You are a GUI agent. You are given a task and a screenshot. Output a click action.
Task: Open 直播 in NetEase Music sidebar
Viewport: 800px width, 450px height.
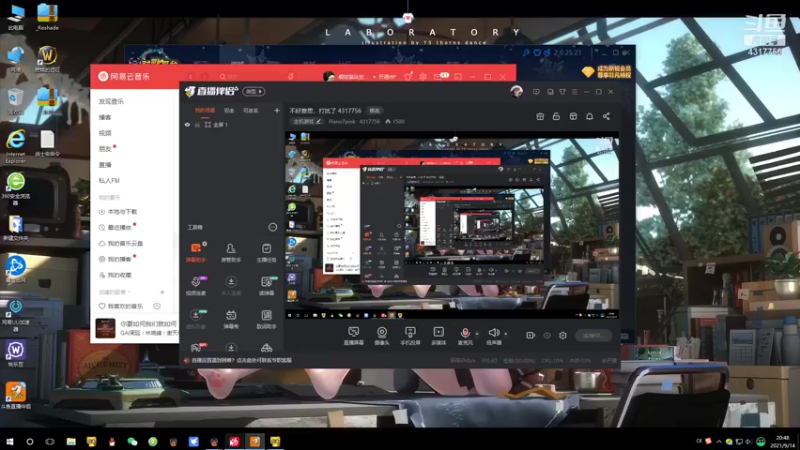(105, 165)
